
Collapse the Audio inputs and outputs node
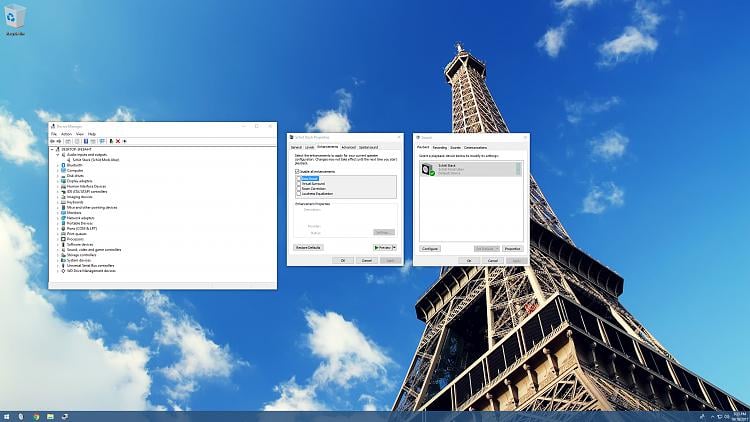[x=58, y=155]
